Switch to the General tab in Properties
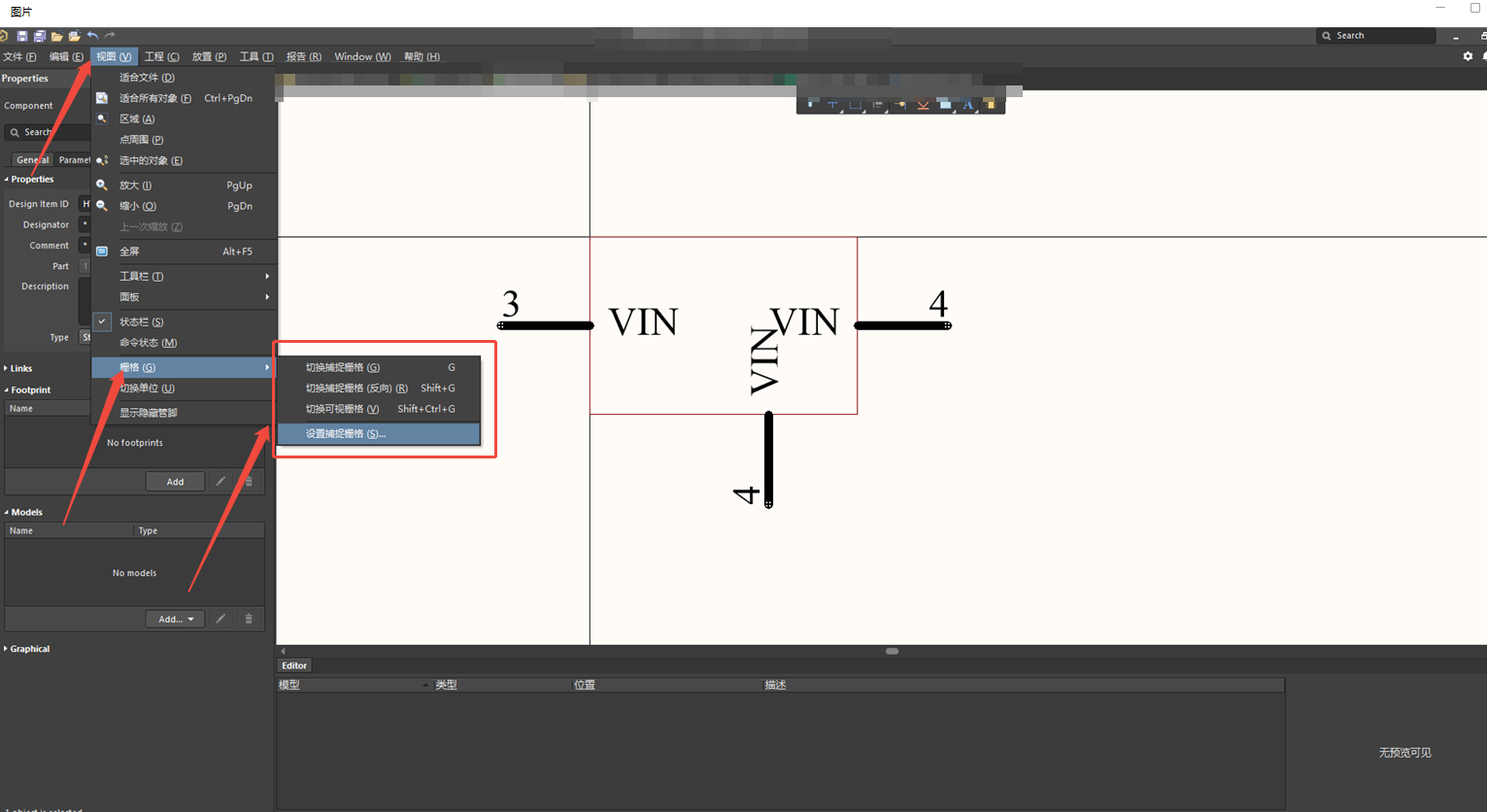 (33, 159)
